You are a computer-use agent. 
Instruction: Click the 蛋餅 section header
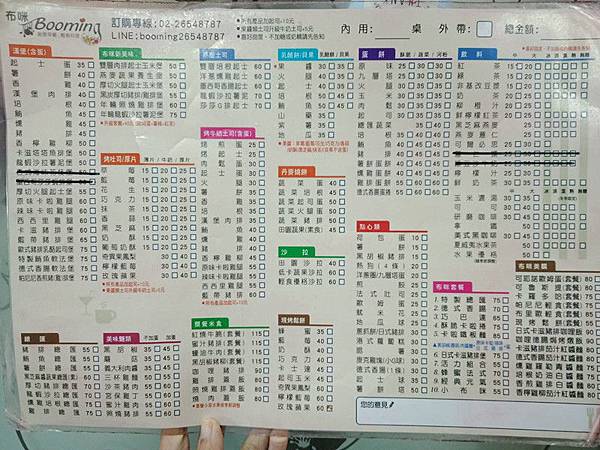377,54
